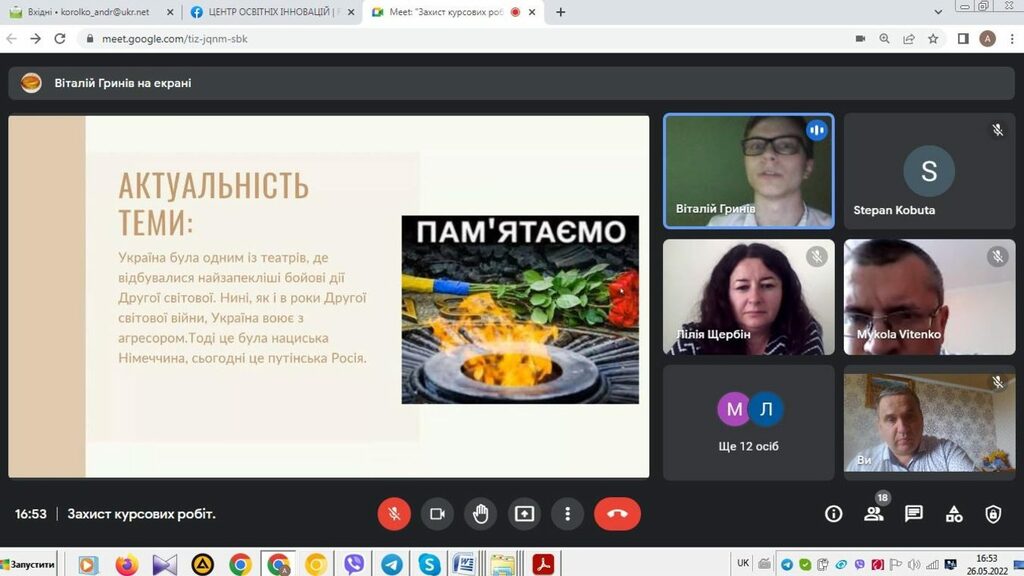Open the chat with everyone panel

point(913,514)
